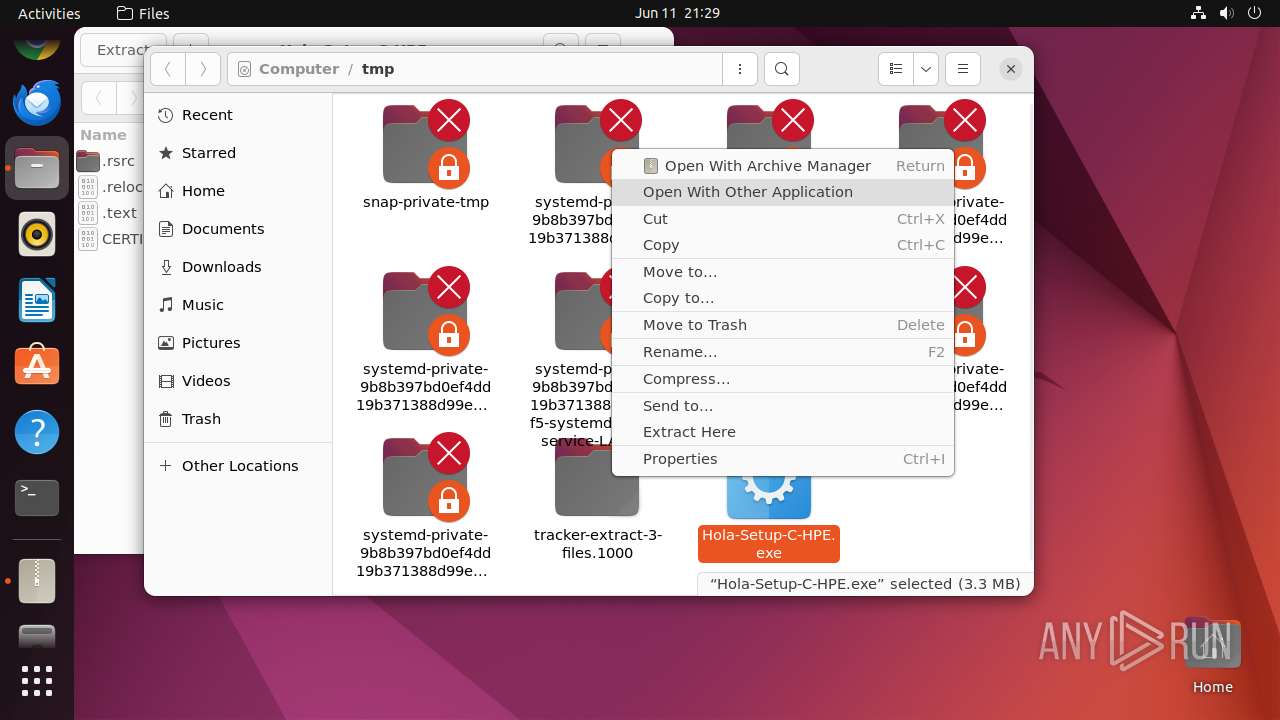
Task: Go forward with Files forward arrow
Action: pos(203,69)
